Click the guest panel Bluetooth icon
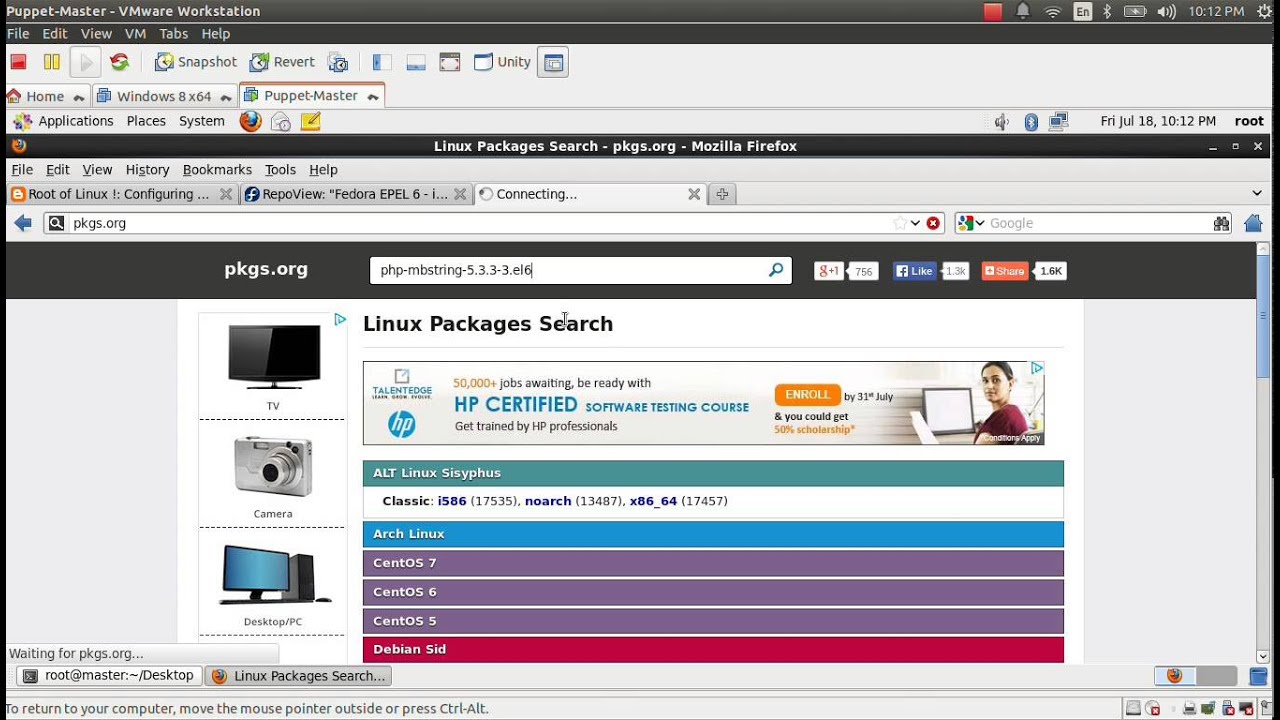This screenshot has height=720, width=1280. [x=1031, y=121]
